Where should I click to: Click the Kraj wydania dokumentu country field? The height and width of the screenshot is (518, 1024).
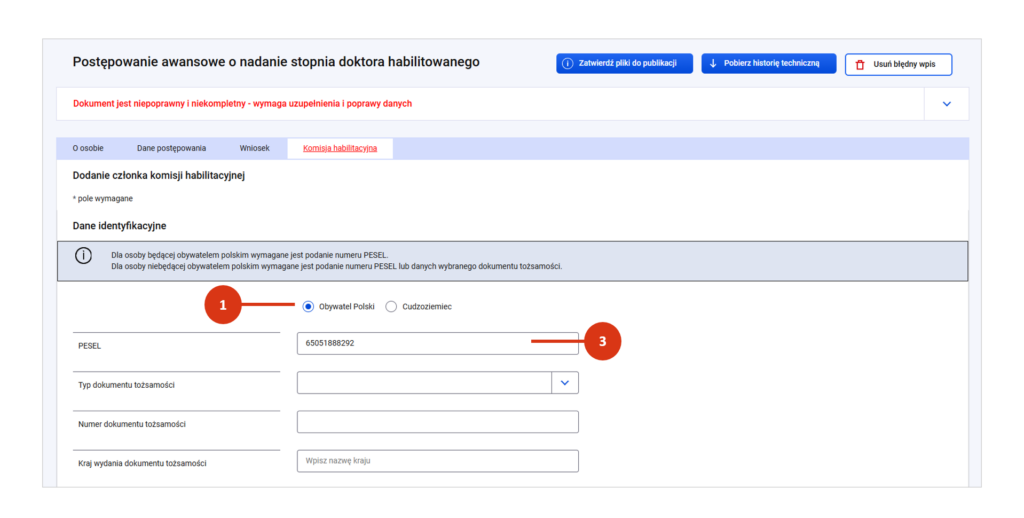coord(437,461)
